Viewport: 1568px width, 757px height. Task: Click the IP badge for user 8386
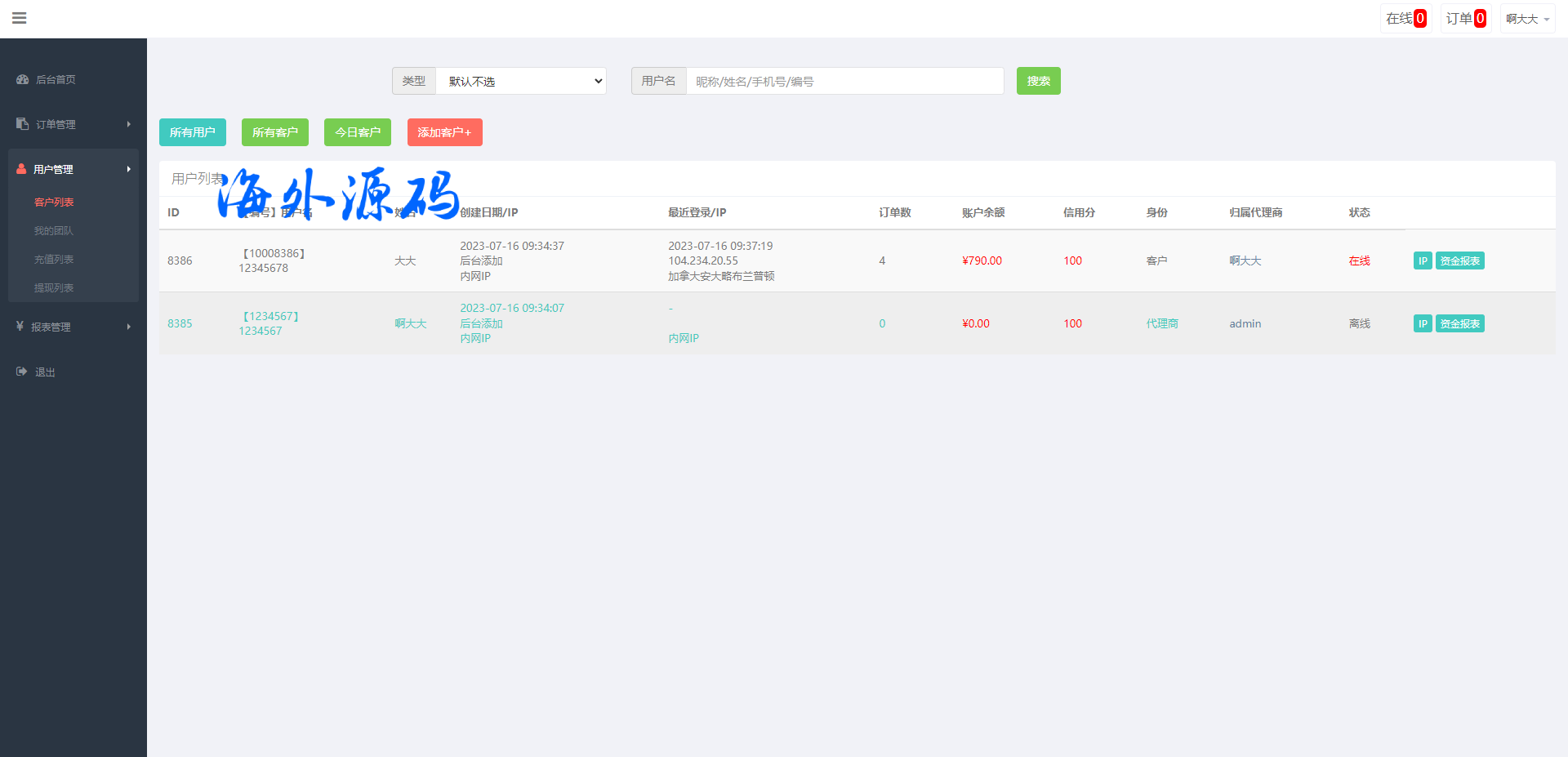coord(1422,260)
